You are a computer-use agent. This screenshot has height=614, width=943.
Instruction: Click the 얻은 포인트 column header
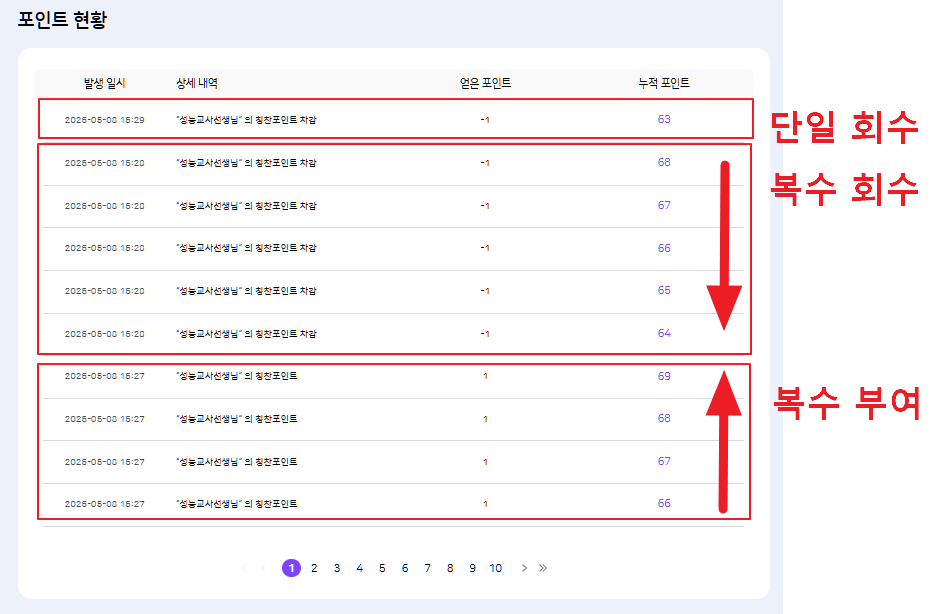(x=485, y=83)
